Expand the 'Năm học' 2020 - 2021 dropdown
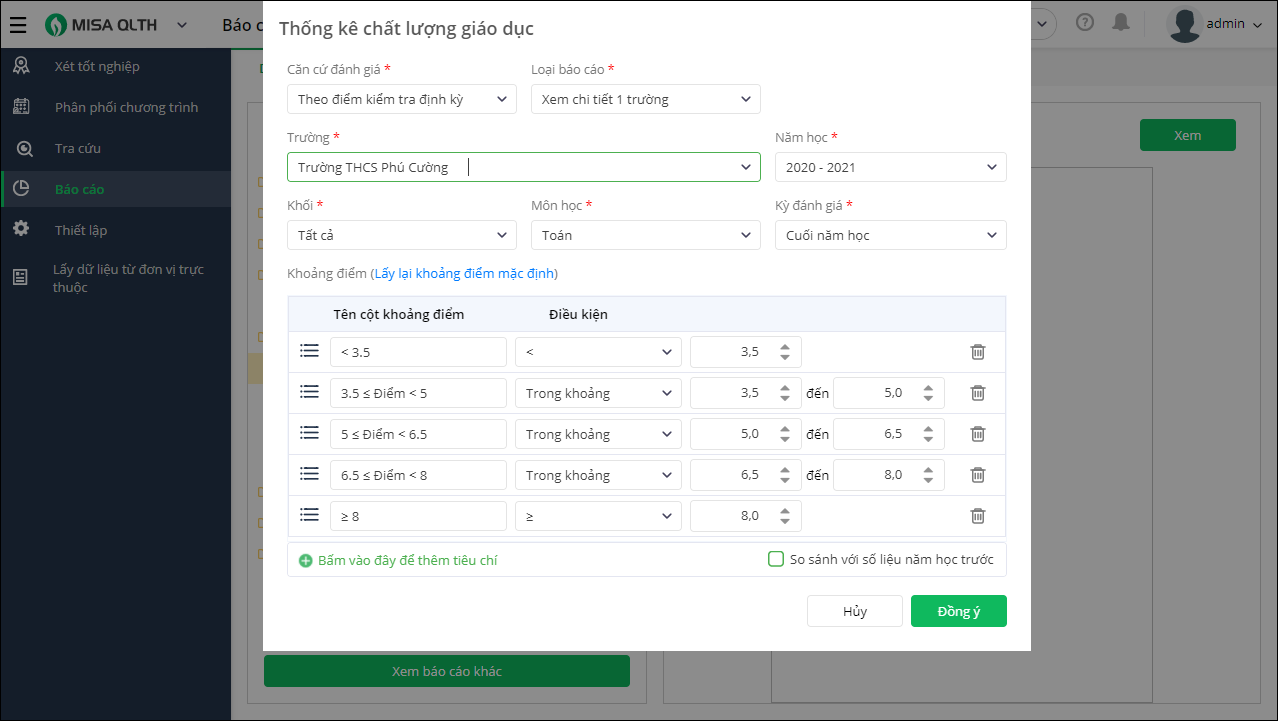Screen dimensions: 1278x721 (890, 167)
